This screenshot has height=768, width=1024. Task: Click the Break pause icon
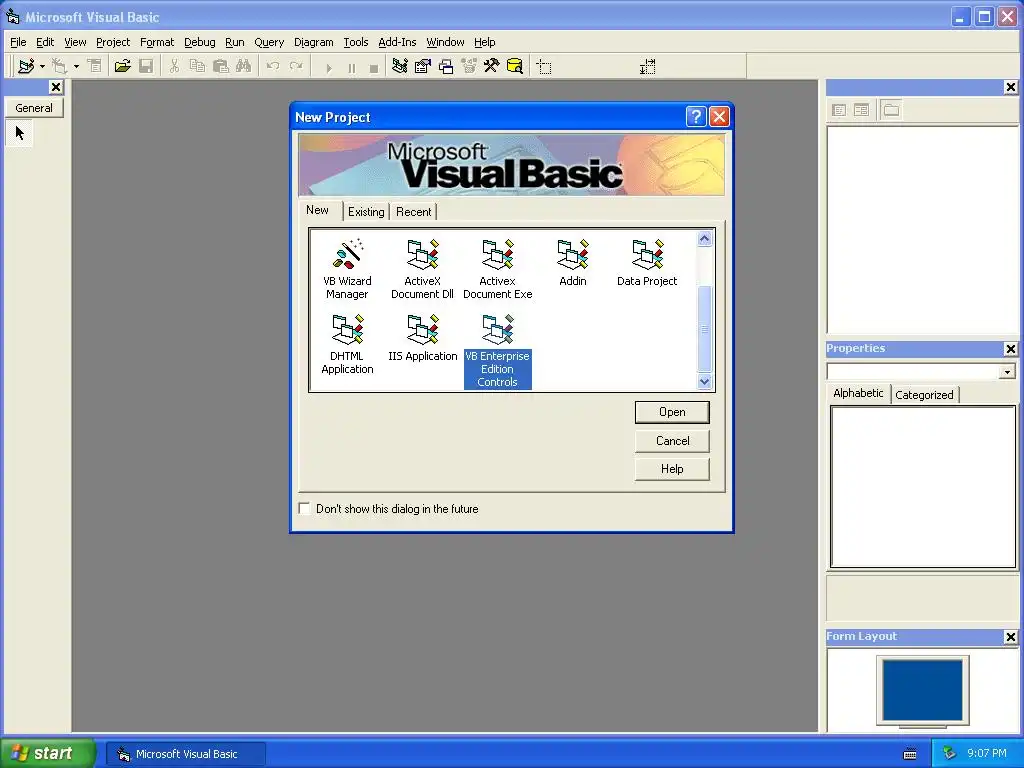(x=351, y=67)
